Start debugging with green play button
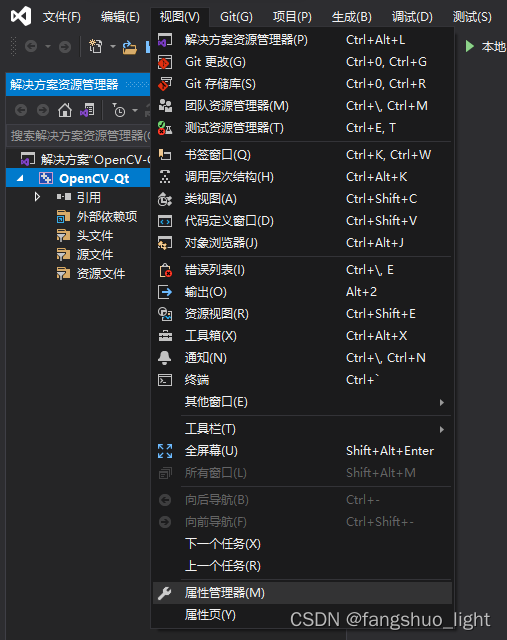507x640 pixels. (x=470, y=47)
